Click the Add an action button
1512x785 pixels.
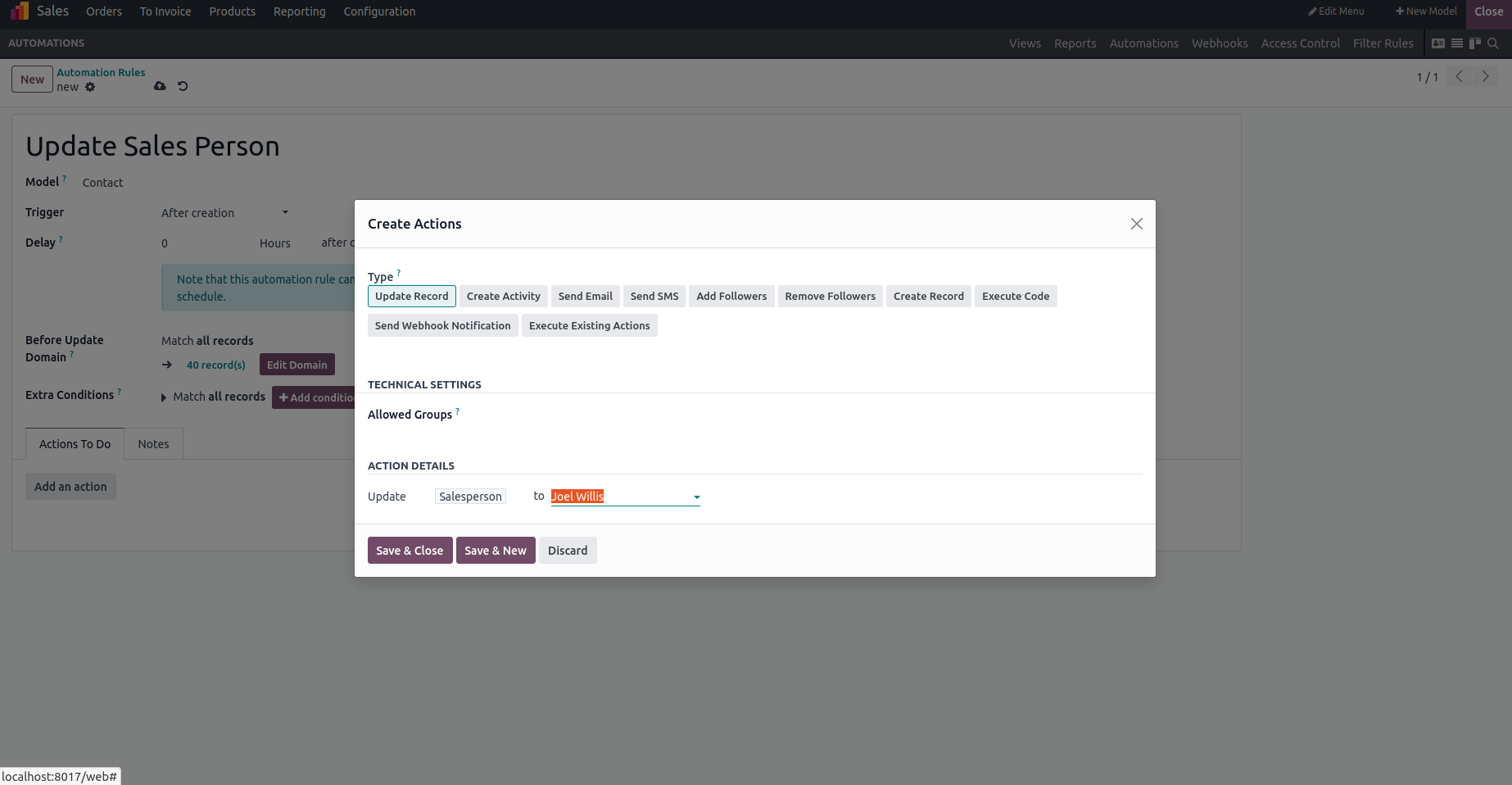[70, 487]
